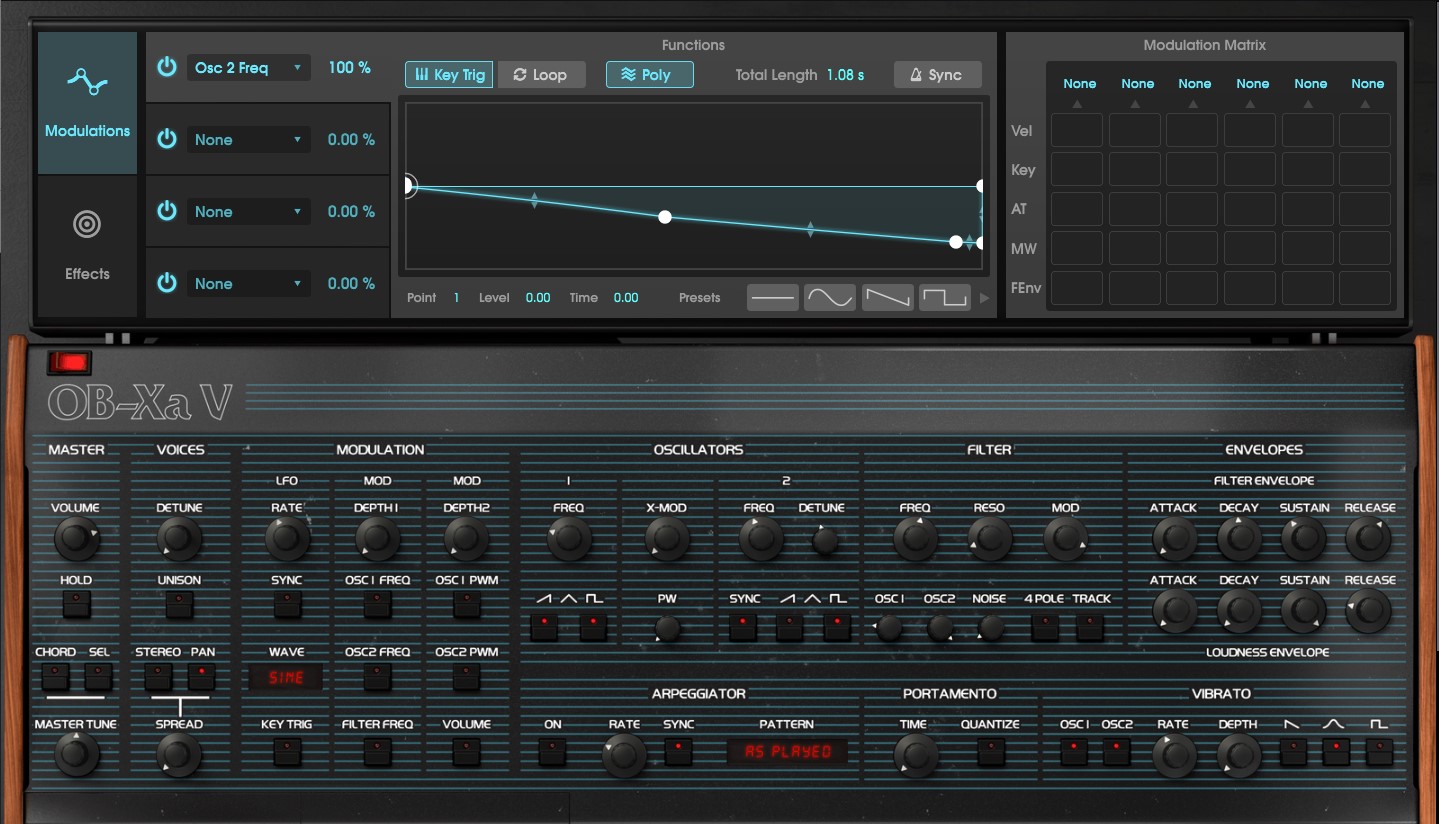Toggle the Unison button
Viewport: 1439px width, 824px height.
tap(179, 605)
